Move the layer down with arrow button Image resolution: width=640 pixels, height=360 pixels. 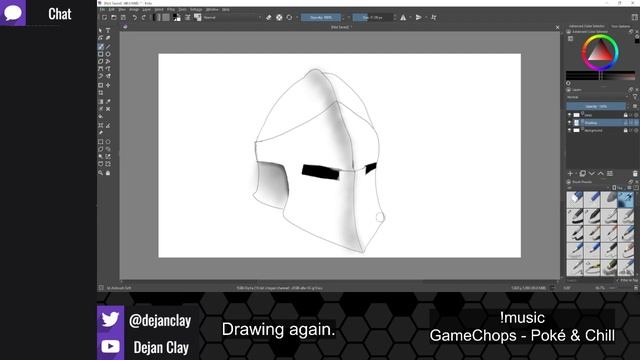(x=592, y=174)
